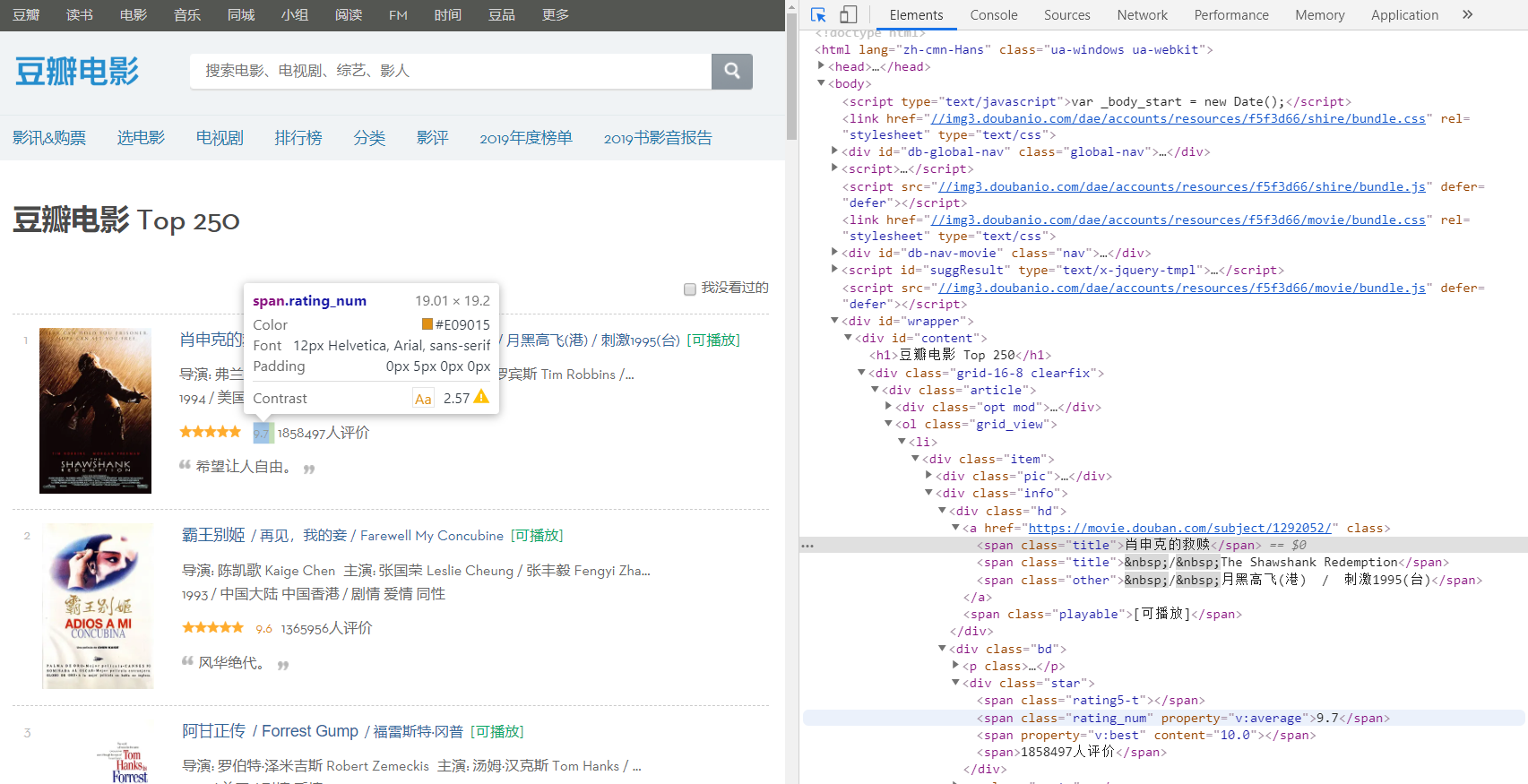Collapse the div id wrapper node
The height and width of the screenshot is (784, 1528).
coord(834,321)
